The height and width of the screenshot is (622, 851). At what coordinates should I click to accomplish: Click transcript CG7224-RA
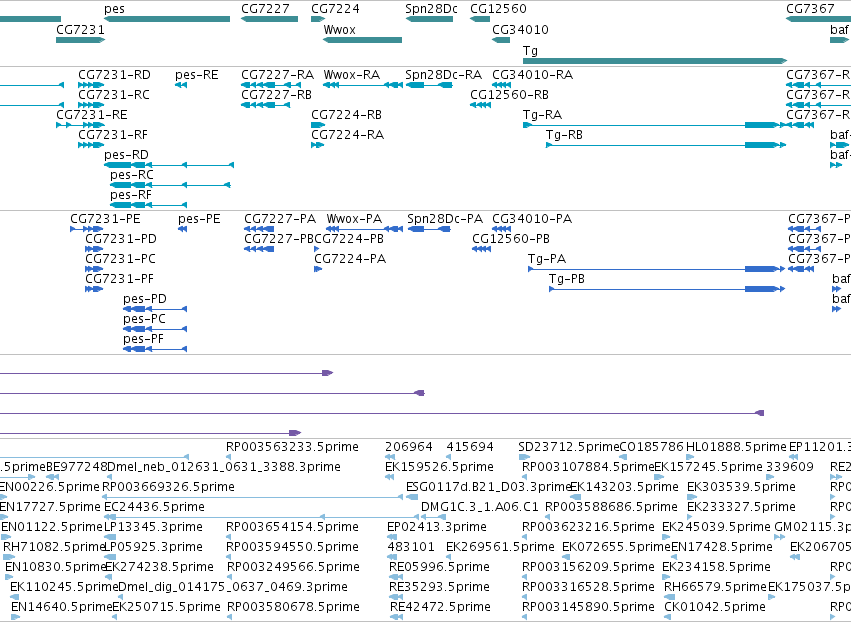click(x=347, y=135)
